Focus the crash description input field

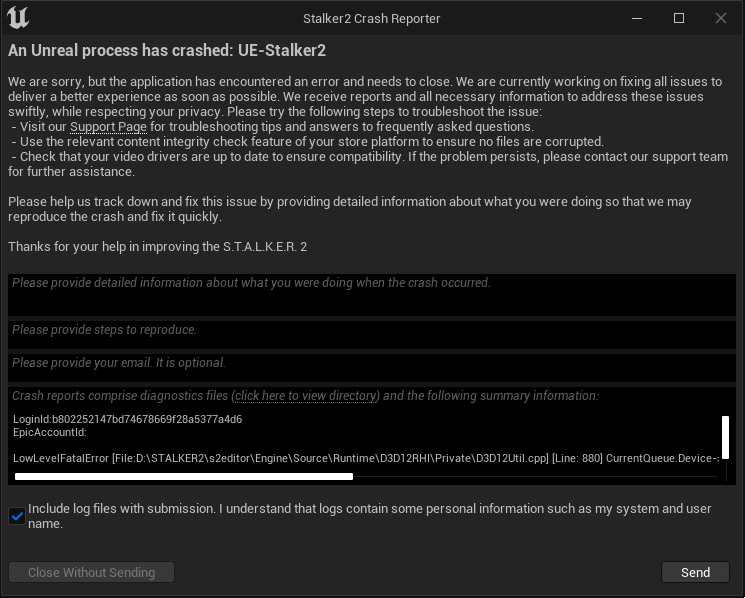[371, 294]
